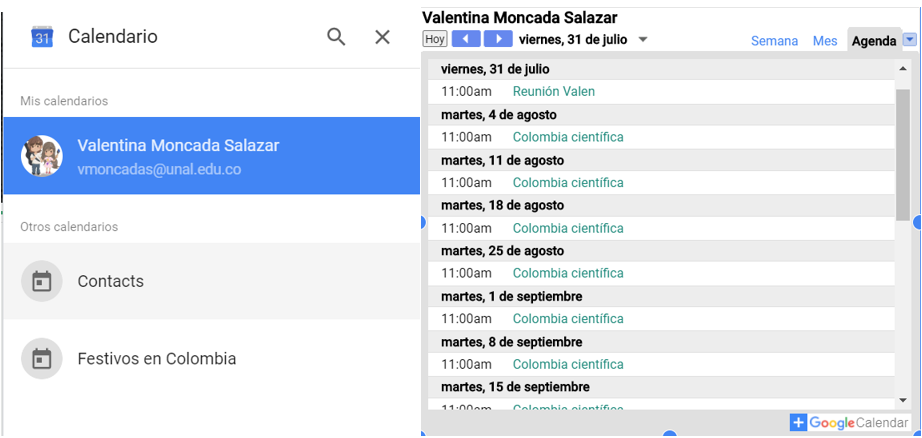Open the blue calendar options dropdown

click(x=909, y=40)
